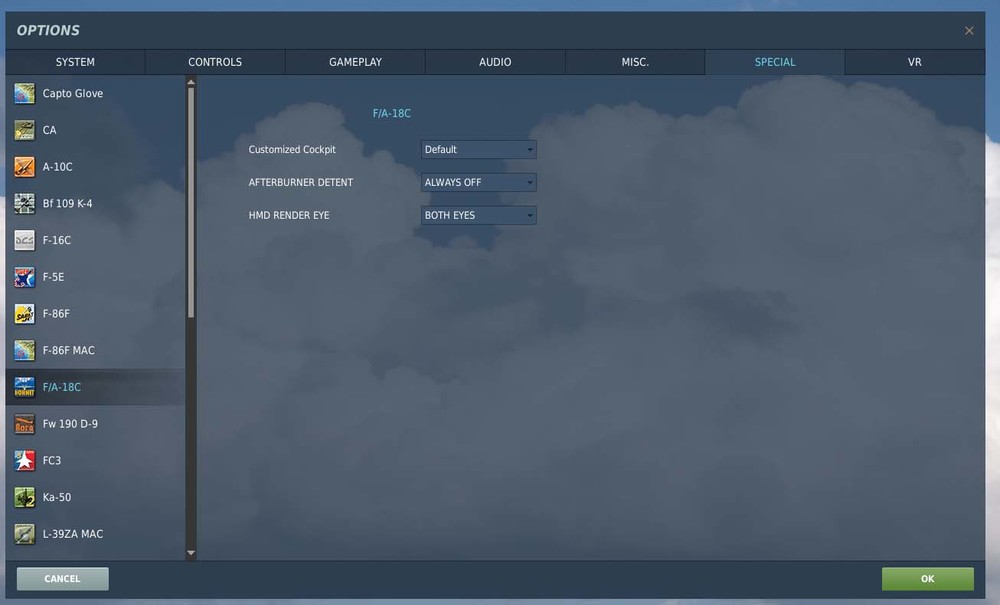Click the module list scroll down arrow
The height and width of the screenshot is (605, 1000).
[191, 553]
